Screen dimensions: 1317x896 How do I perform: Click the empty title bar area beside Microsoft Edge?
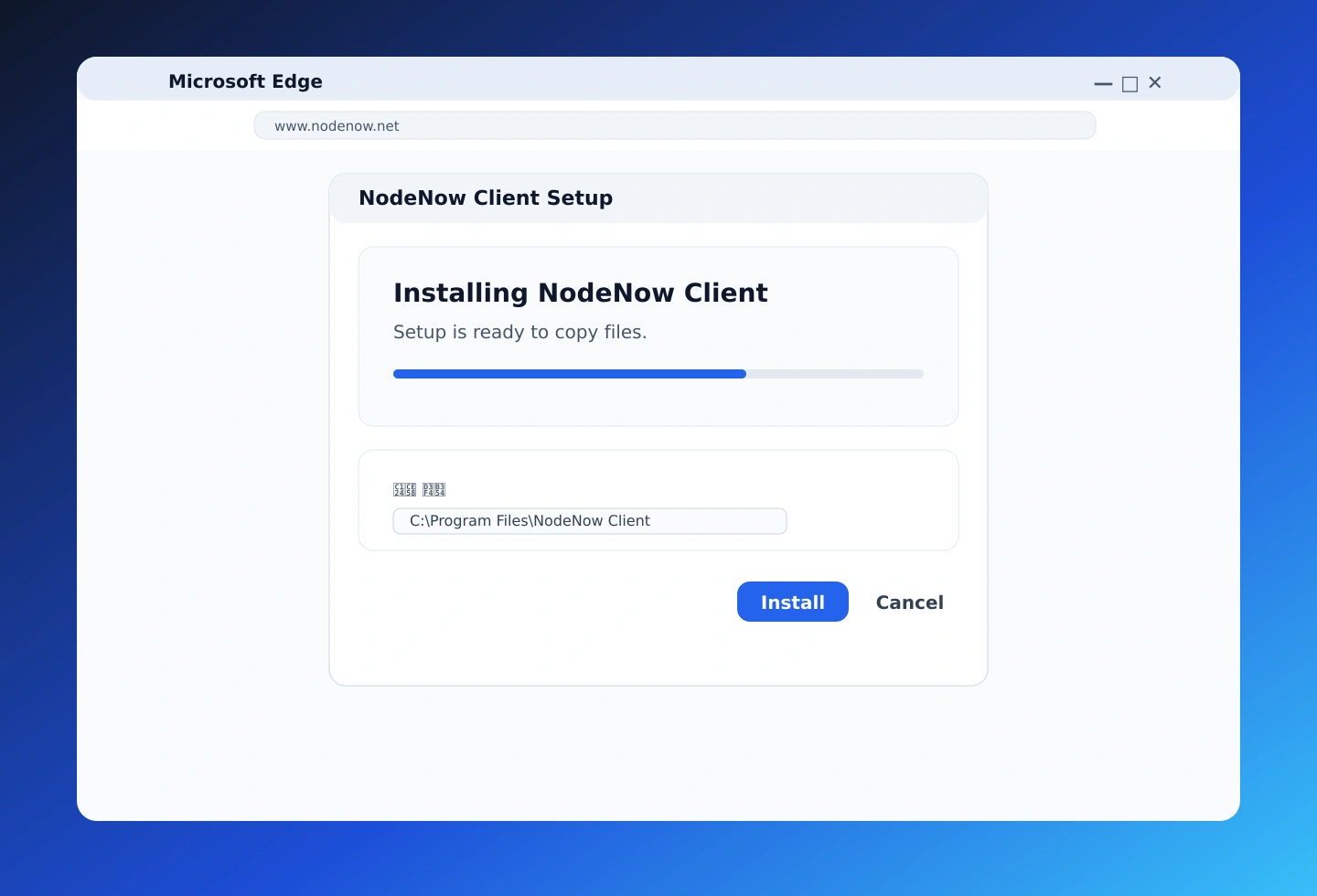tap(695, 81)
